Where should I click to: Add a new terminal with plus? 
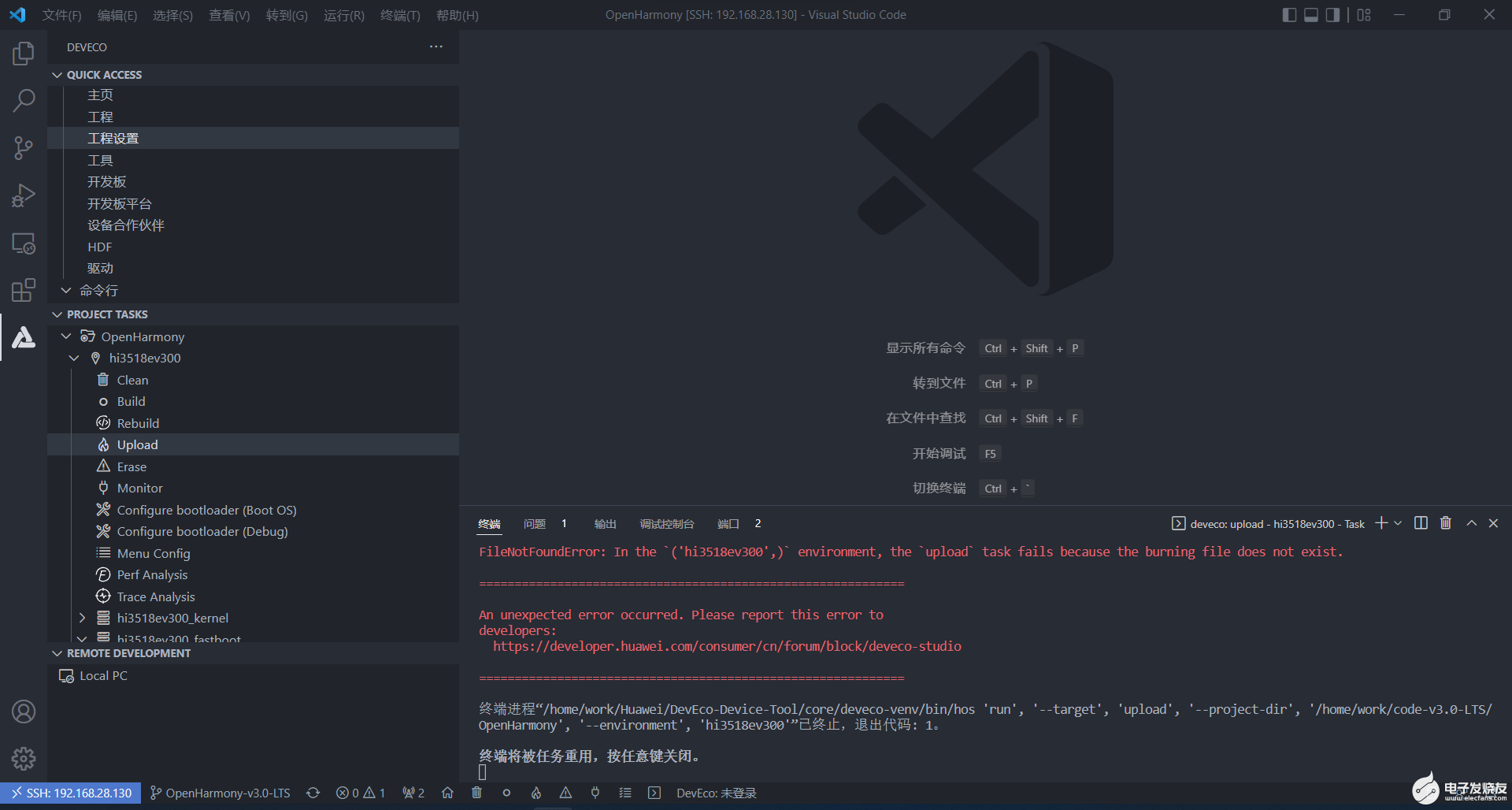point(1381,523)
